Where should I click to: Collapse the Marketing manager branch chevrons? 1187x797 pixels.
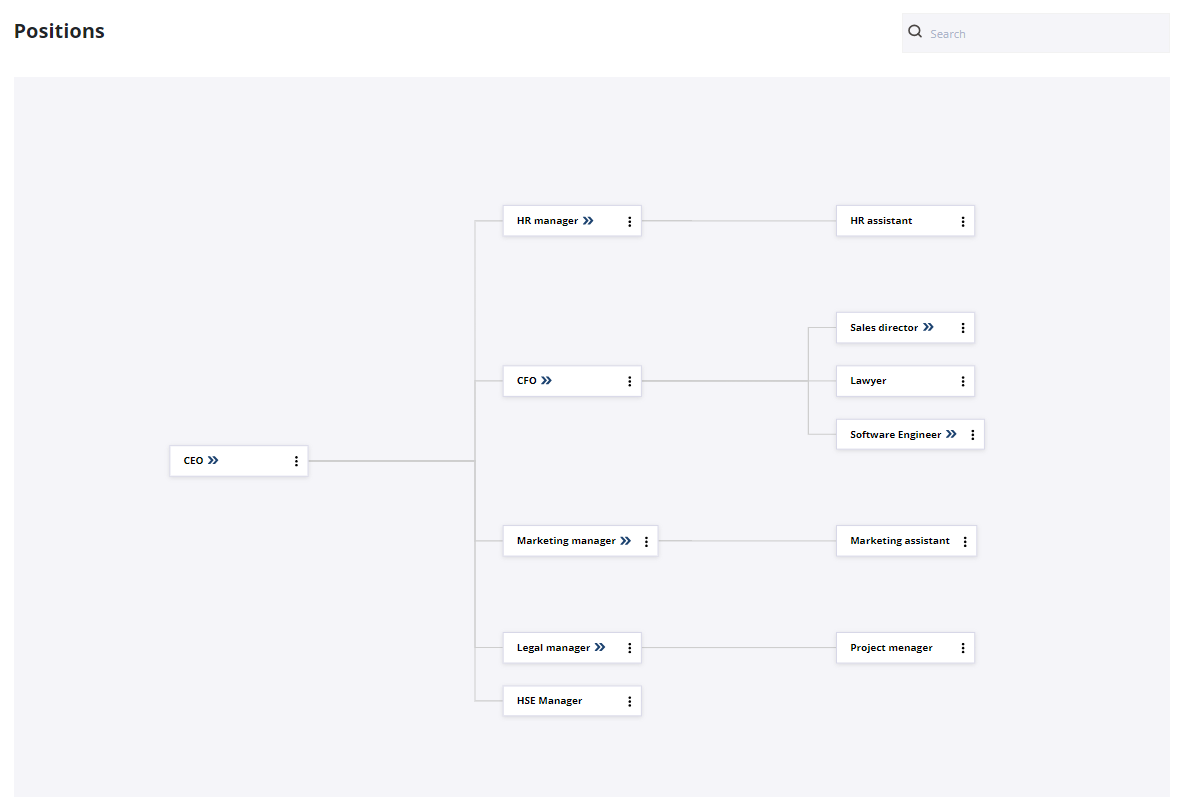(625, 541)
